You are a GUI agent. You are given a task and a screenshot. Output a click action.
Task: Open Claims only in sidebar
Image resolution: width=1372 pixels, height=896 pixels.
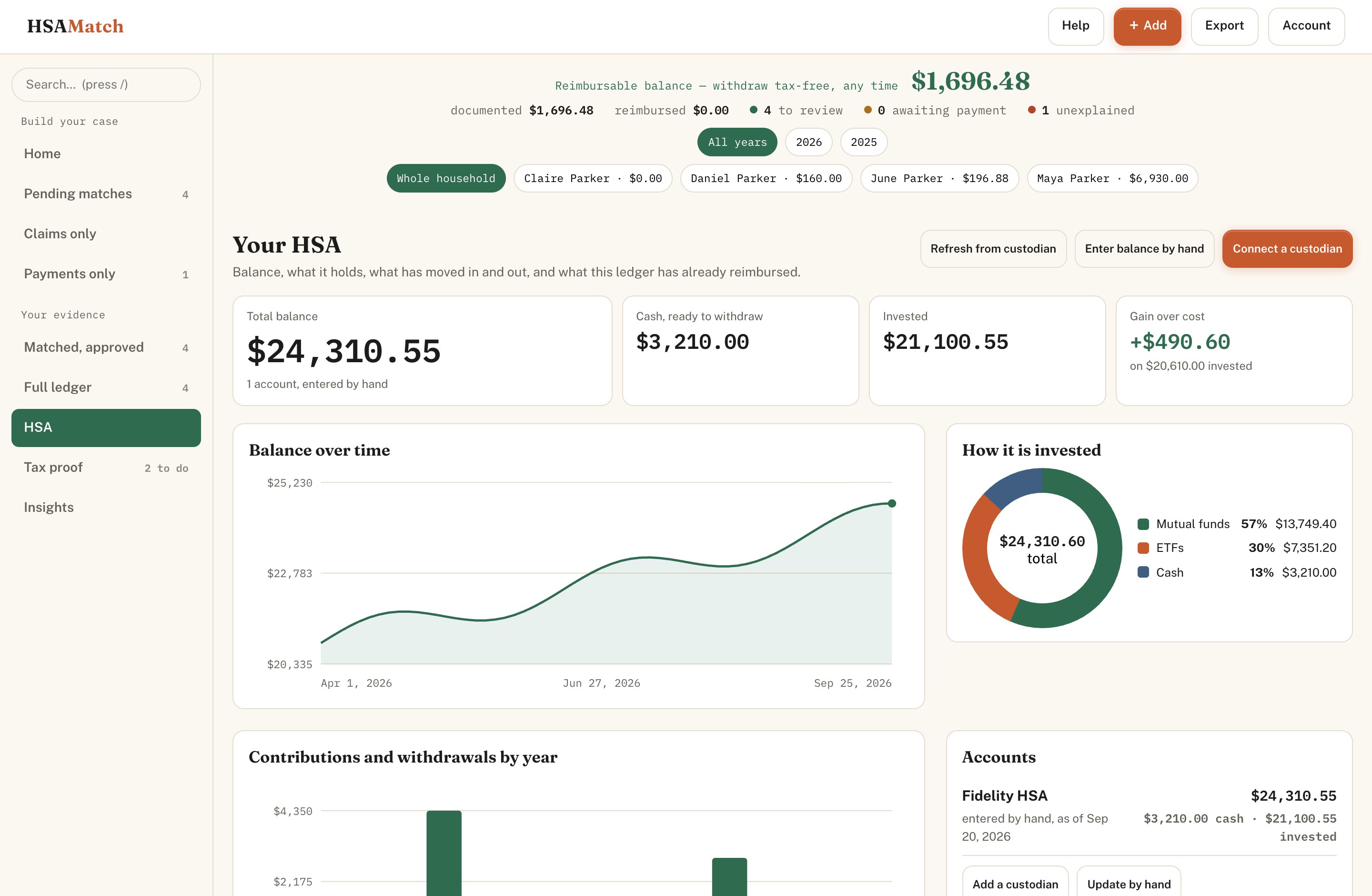pyautogui.click(x=106, y=234)
